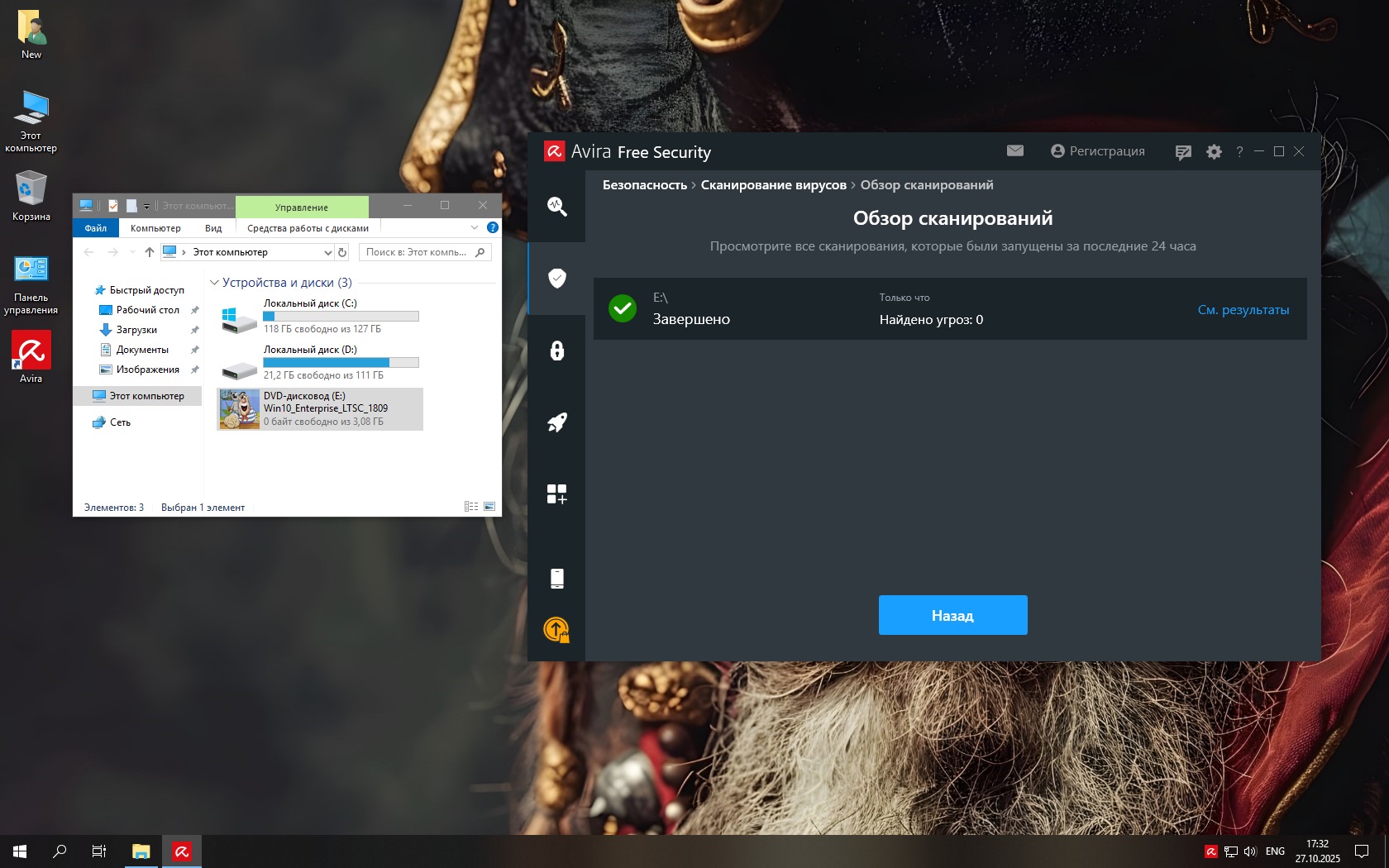The height and width of the screenshot is (868, 1389).
Task: Open the Quick Access Toolbar customize dropdown
Action: click(x=146, y=206)
